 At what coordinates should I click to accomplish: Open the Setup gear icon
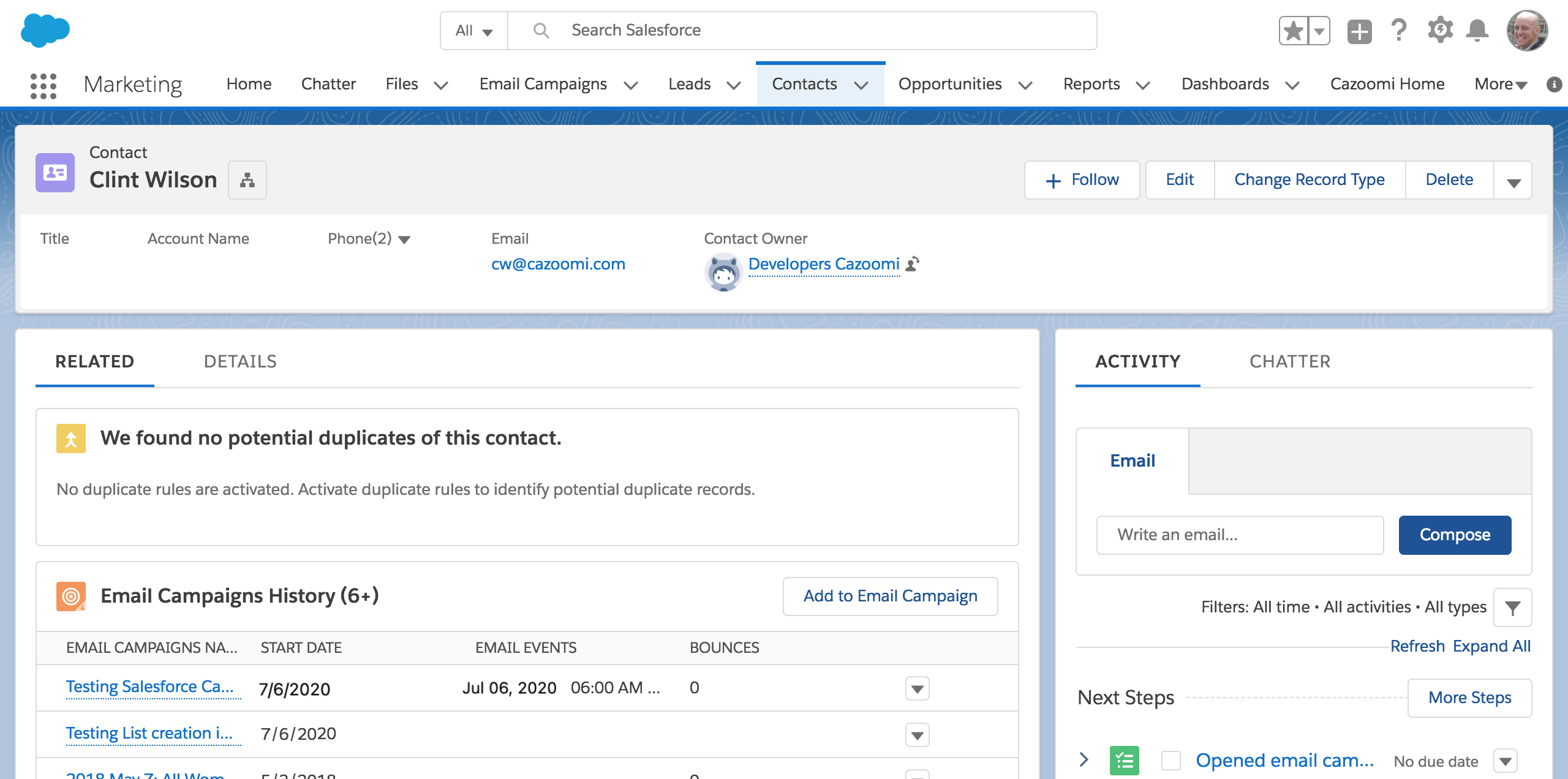pos(1439,30)
